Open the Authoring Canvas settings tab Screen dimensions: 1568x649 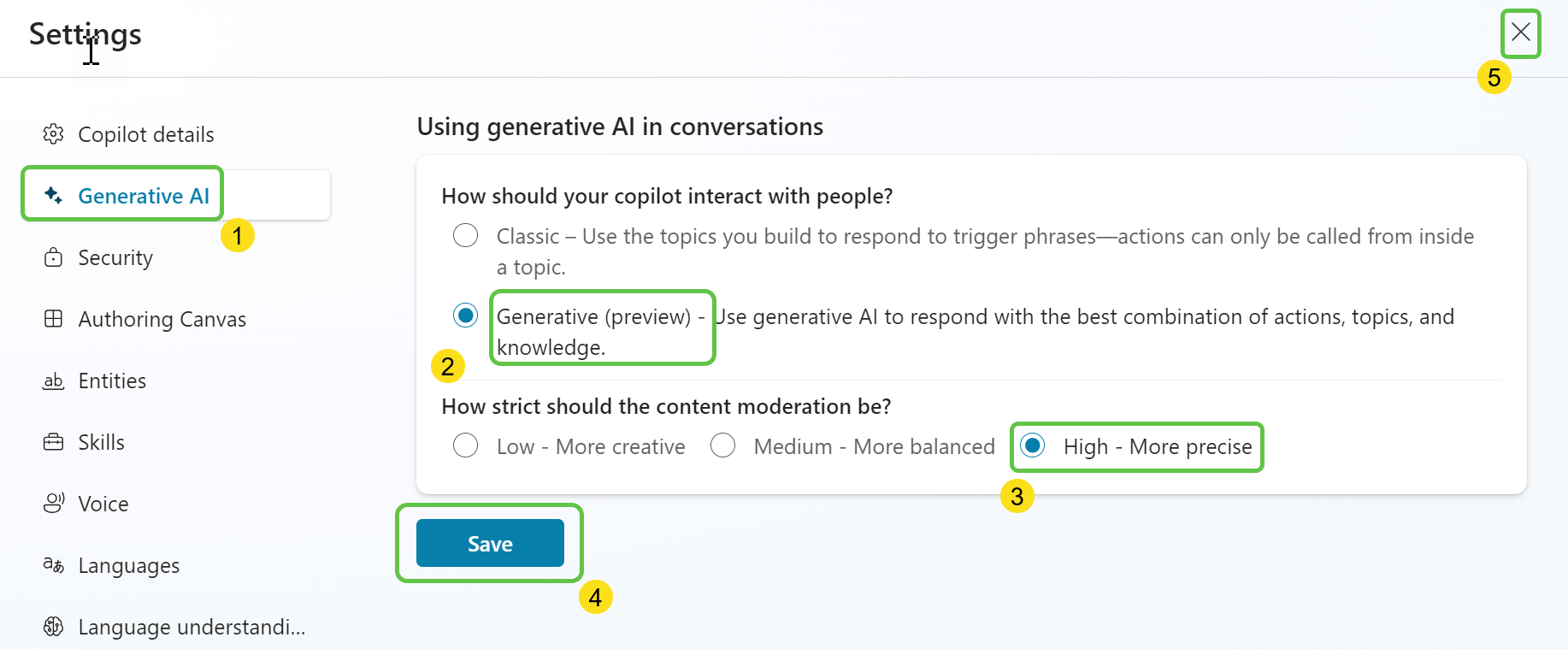click(x=162, y=319)
